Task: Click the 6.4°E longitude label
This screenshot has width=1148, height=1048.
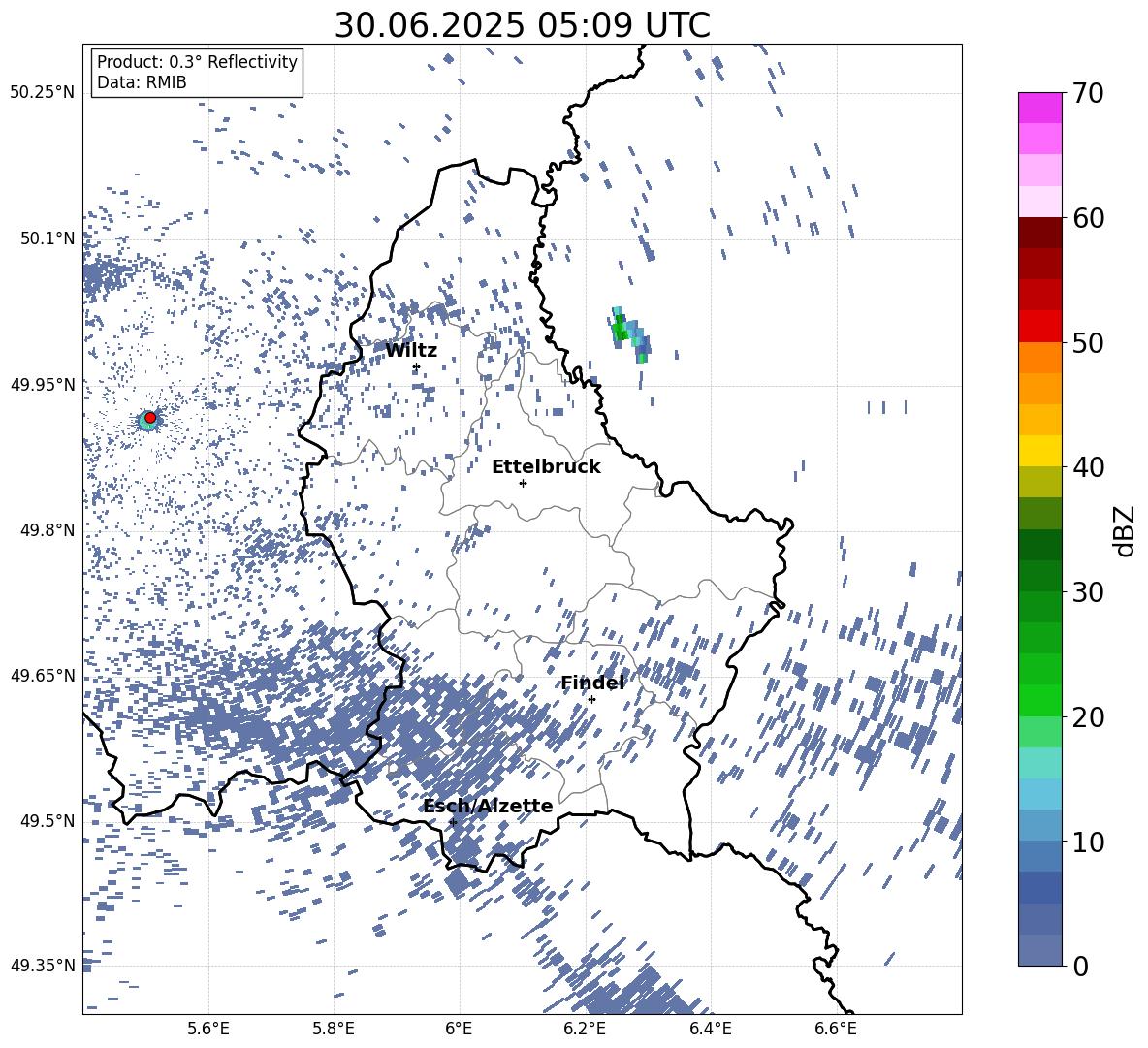Action: [x=710, y=1029]
